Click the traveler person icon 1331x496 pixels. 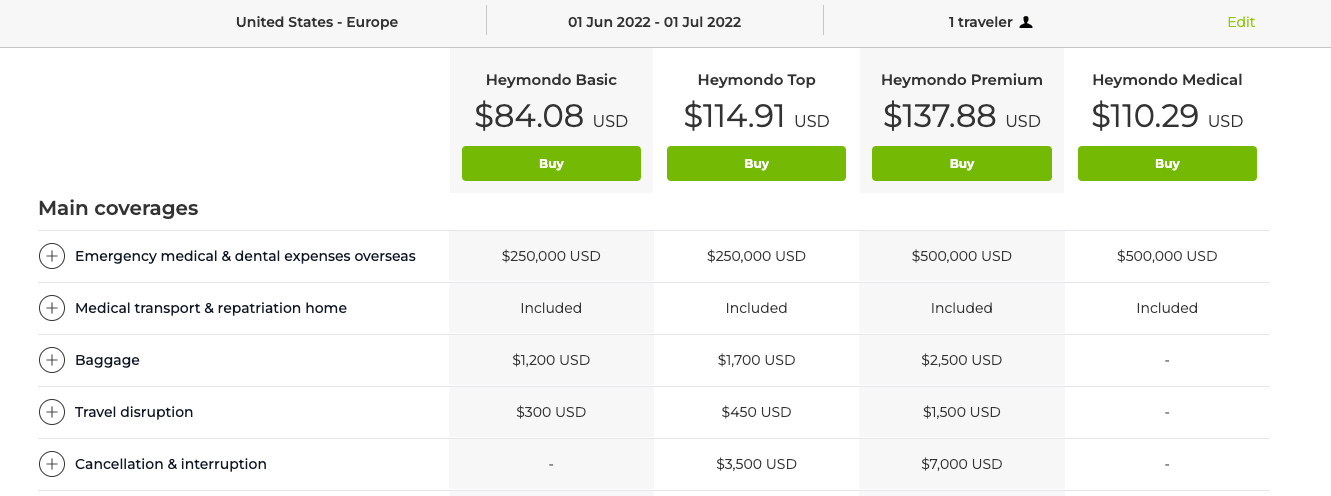[x=1025, y=22]
